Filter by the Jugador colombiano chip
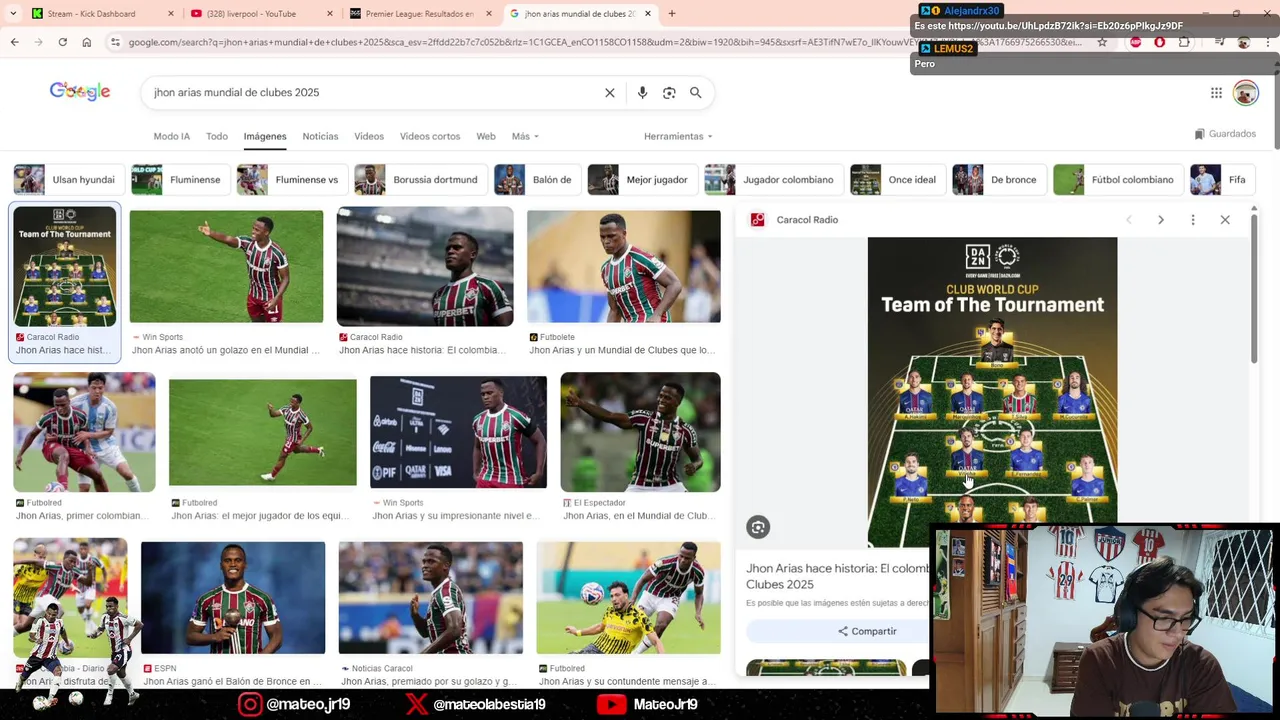This screenshot has width=1280, height=720. (x=773, y=180)
